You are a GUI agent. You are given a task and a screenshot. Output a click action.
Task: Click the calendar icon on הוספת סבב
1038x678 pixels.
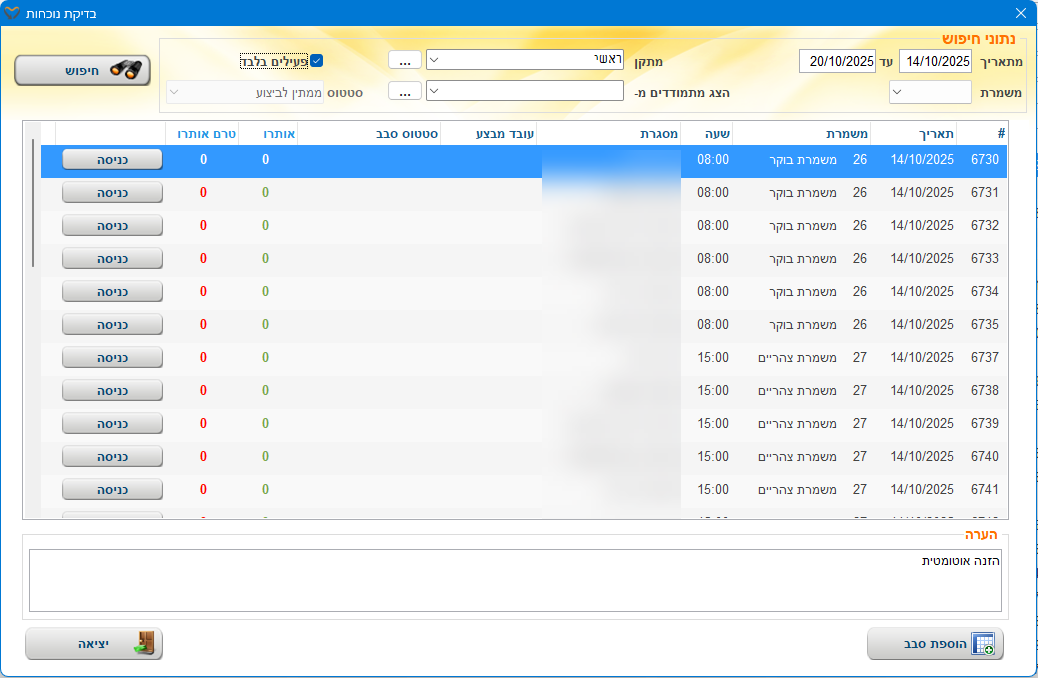[x=983, y=644]
